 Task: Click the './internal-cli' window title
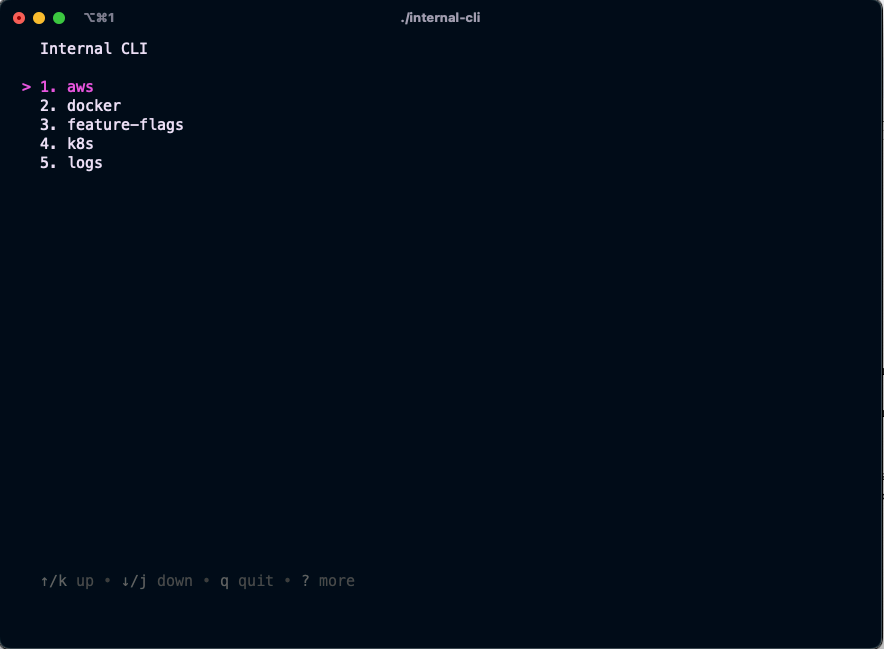pos(440,17)
